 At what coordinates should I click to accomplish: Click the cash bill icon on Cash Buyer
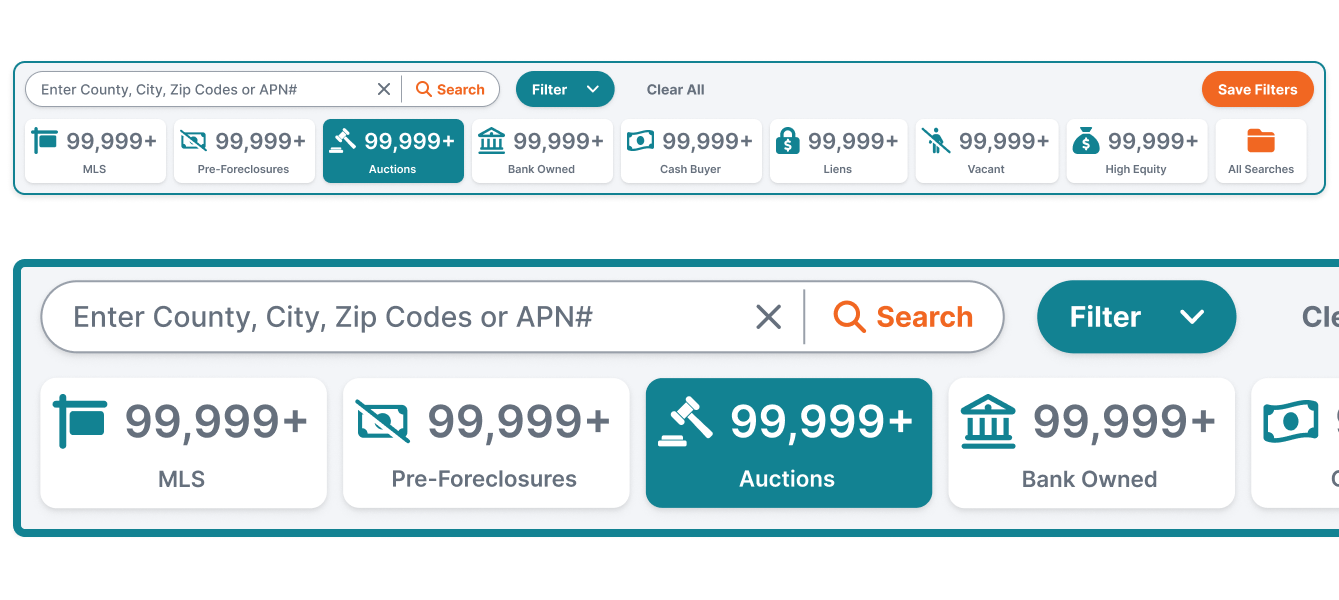pos(640,140)
